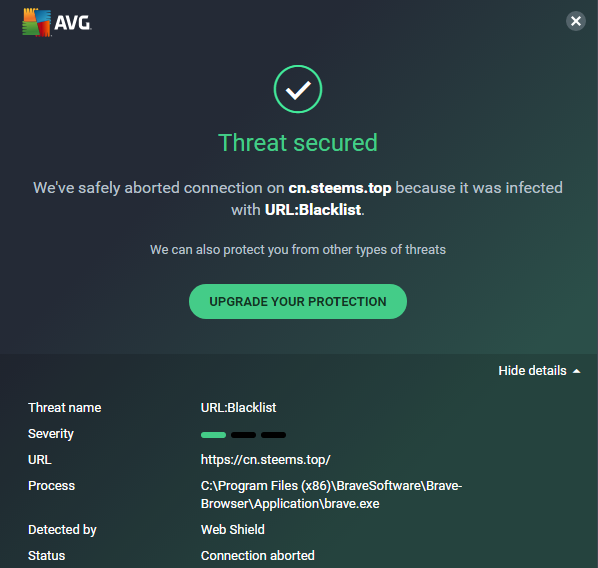Click the bold cn.steems.top domain text
The height and width of the screenshot is (568, 598).
pos(340,188)
